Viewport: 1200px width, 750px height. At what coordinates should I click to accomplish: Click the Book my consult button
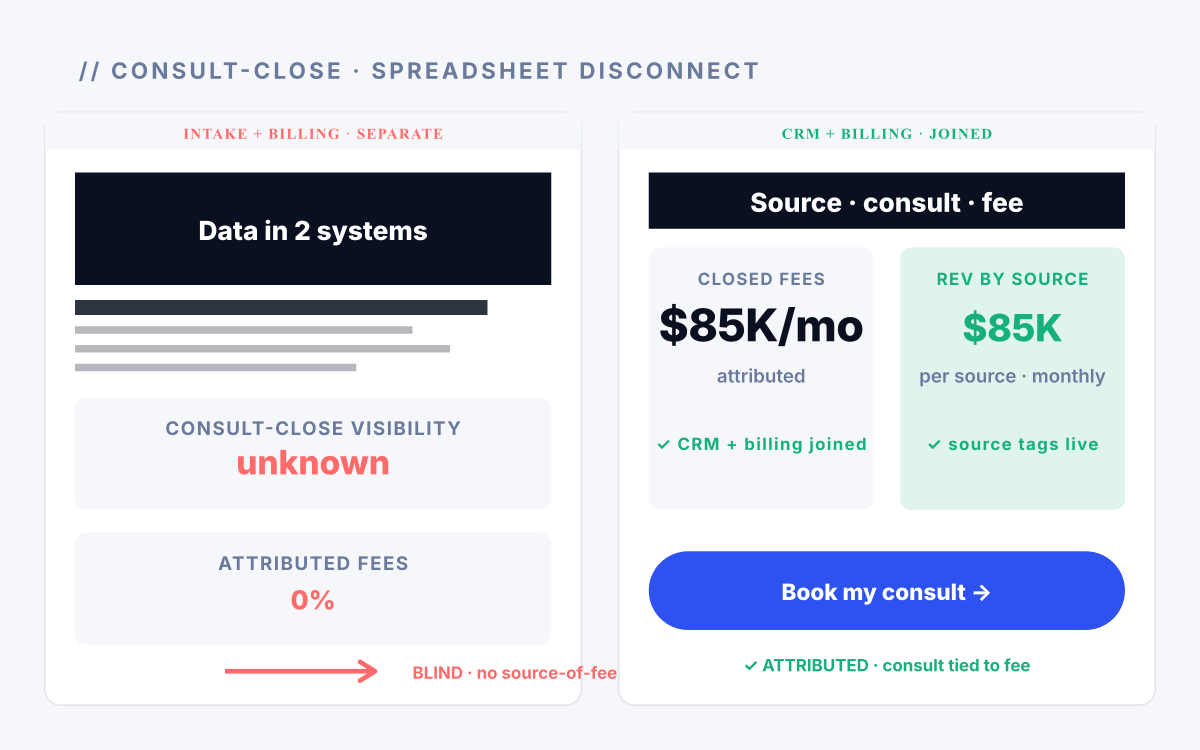point(886,590)
